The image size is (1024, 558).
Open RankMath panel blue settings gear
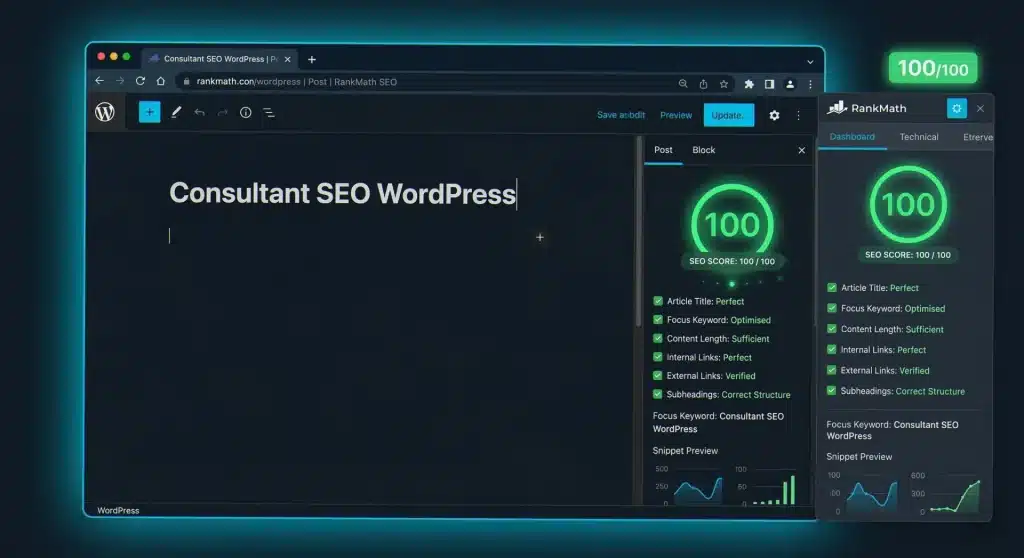pyautogui.click(x=957, y=108)
